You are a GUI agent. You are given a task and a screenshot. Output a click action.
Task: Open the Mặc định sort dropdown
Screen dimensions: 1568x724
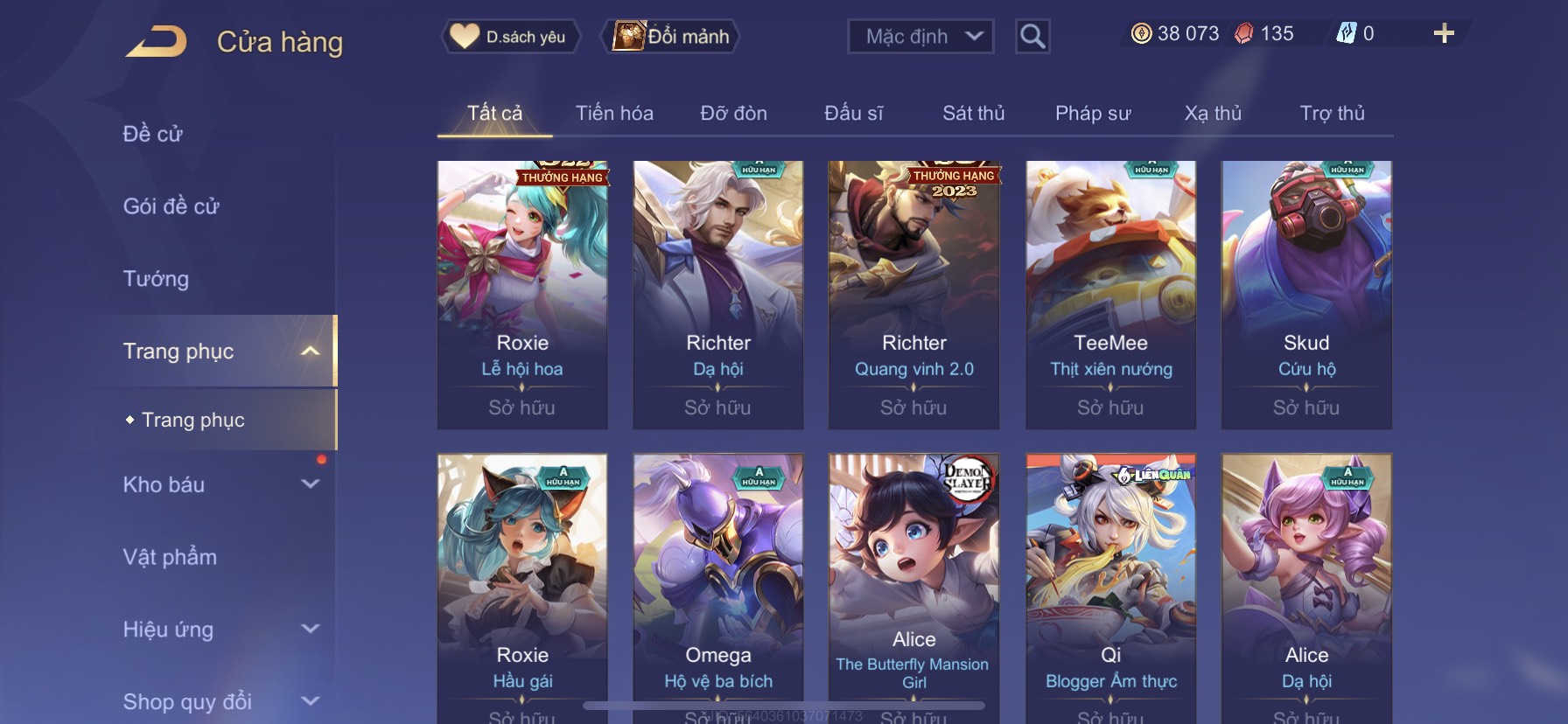click(x=920, y=37)
